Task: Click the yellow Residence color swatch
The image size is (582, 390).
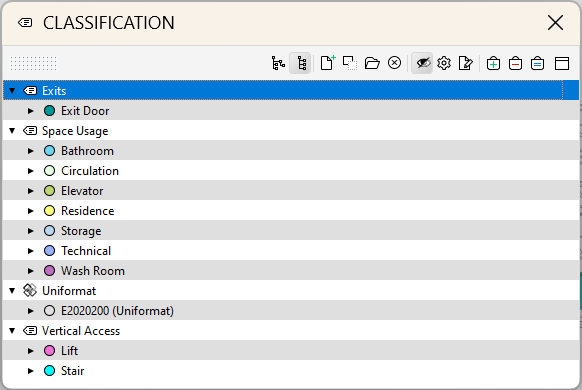Action: click(49, 211)
